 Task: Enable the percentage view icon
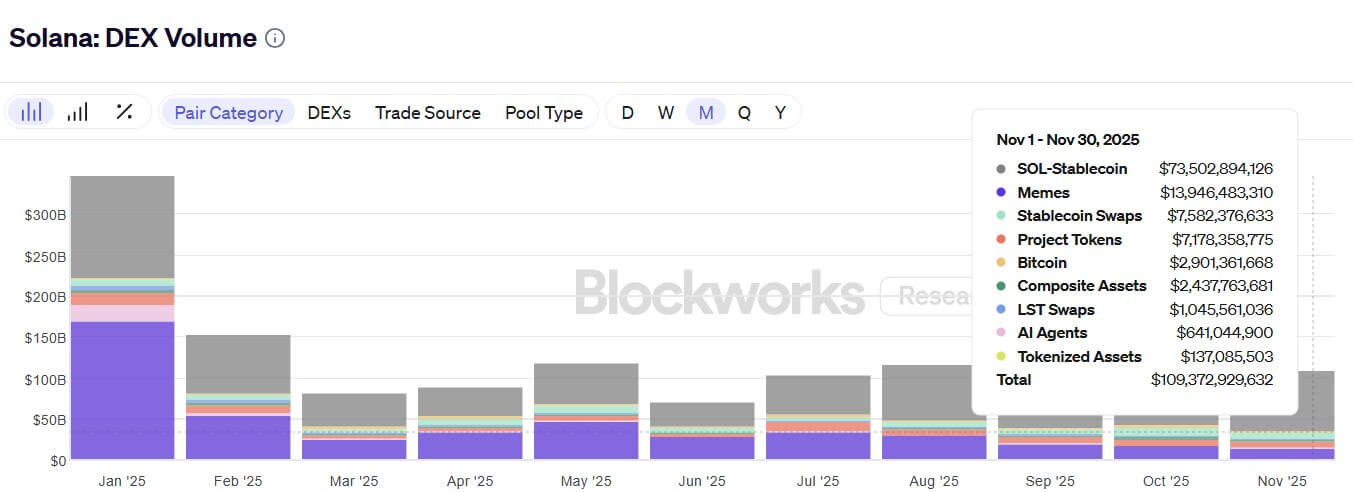click(124, 112)
